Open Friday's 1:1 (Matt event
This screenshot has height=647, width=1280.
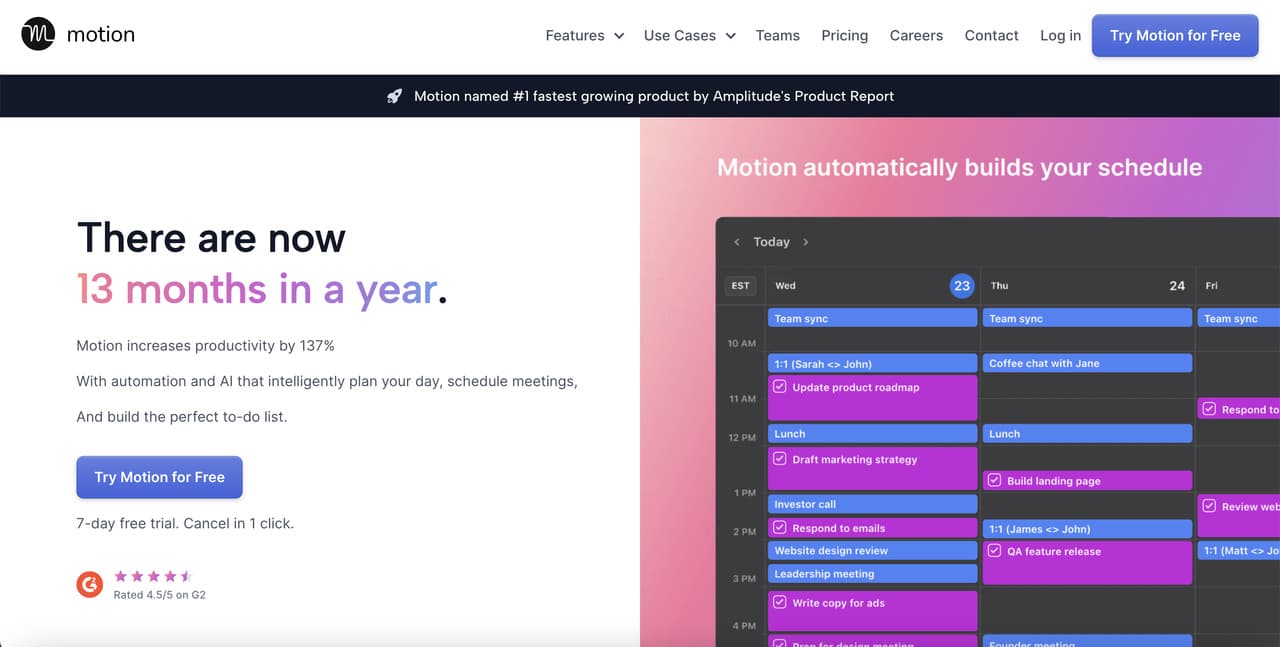pyautogui.click(x=1239, y=551)
